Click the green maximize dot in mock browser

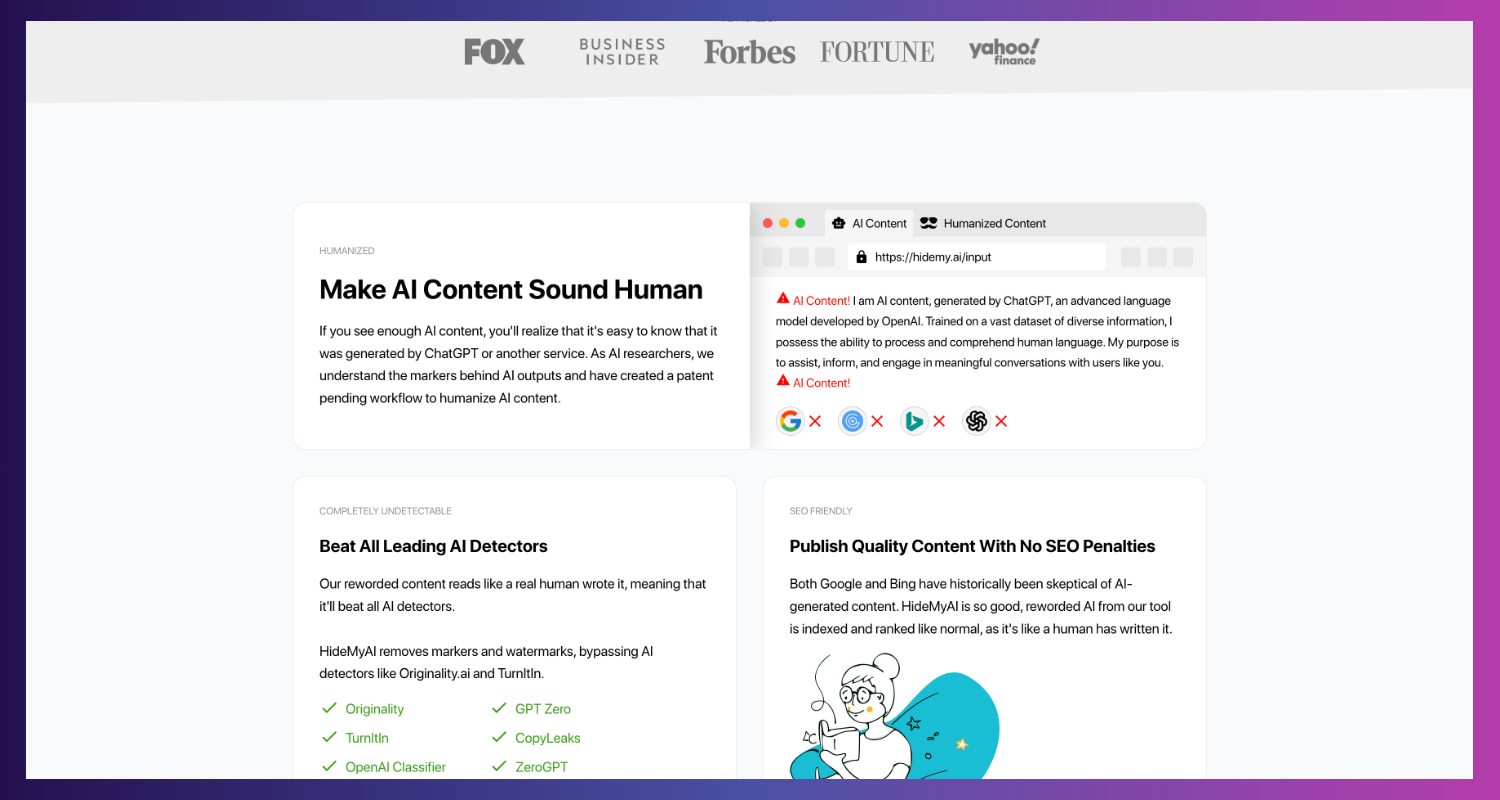click(x=800, y=223)
